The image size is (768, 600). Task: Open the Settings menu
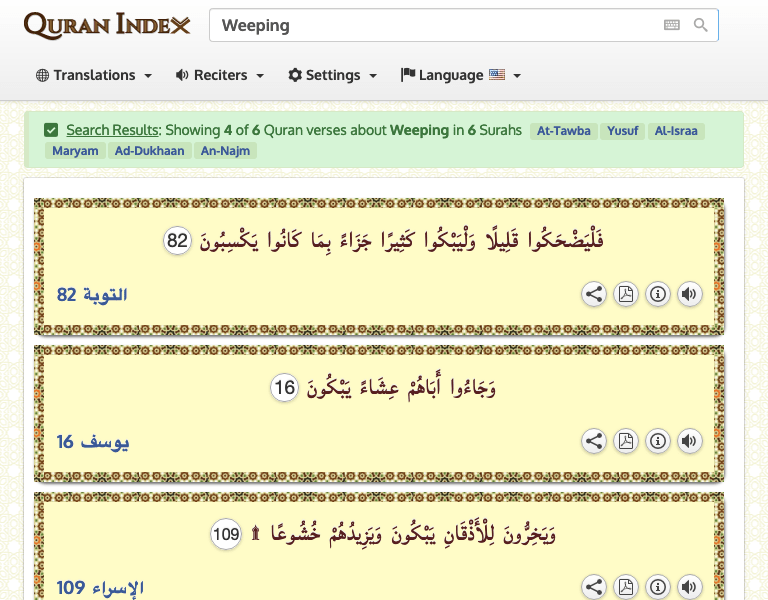[x=333, y=75]
